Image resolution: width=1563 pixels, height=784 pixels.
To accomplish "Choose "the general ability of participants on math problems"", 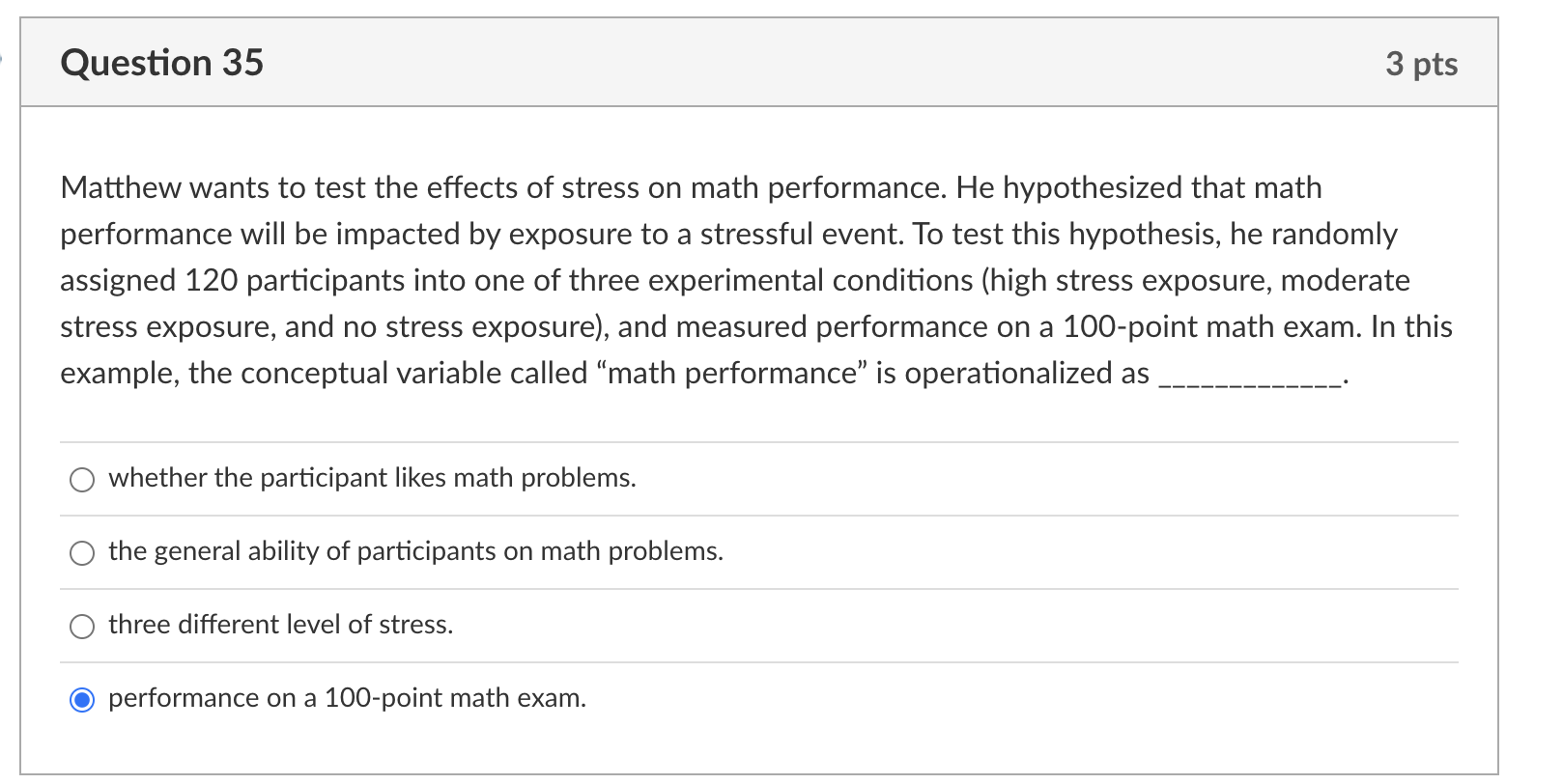I will click(83, 552).
